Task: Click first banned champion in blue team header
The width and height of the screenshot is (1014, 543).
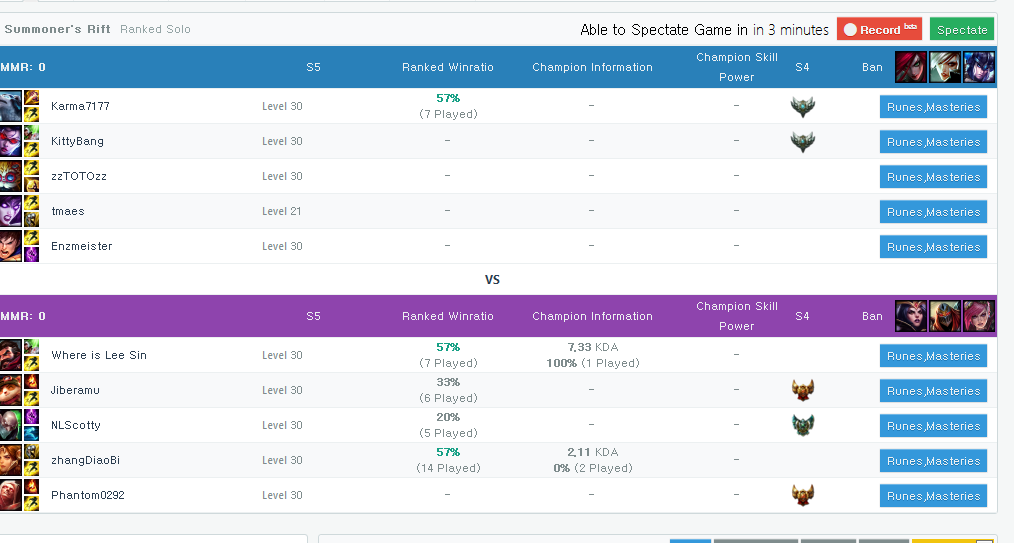Action: click(x=911, y=67)
